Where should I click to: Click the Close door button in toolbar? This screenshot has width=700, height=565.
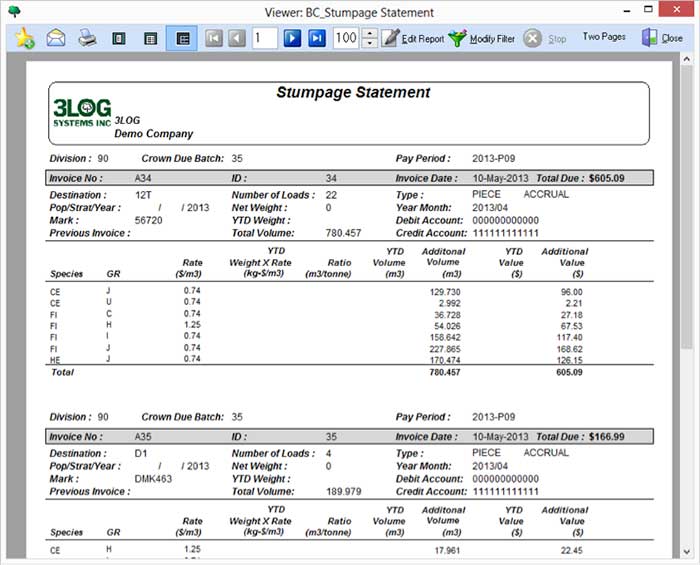(662, 38)
